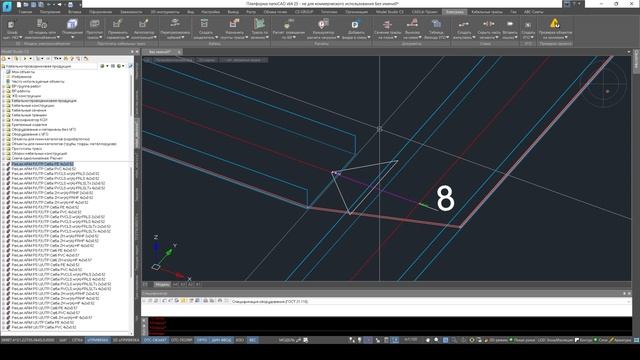Toggle оПРИВЯЗКА object snap in status bar
Image resolution: width=640 pixels, height=360 pixels.
point(98,340)
